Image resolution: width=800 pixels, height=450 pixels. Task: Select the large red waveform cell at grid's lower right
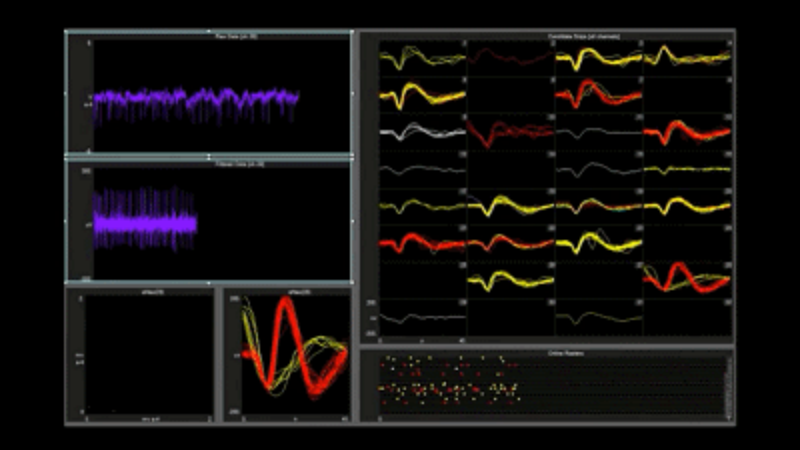pos(686,278)
